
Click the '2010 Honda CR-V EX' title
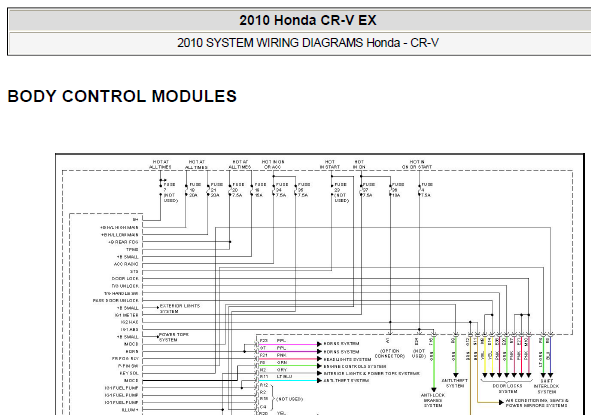(308, 20)
